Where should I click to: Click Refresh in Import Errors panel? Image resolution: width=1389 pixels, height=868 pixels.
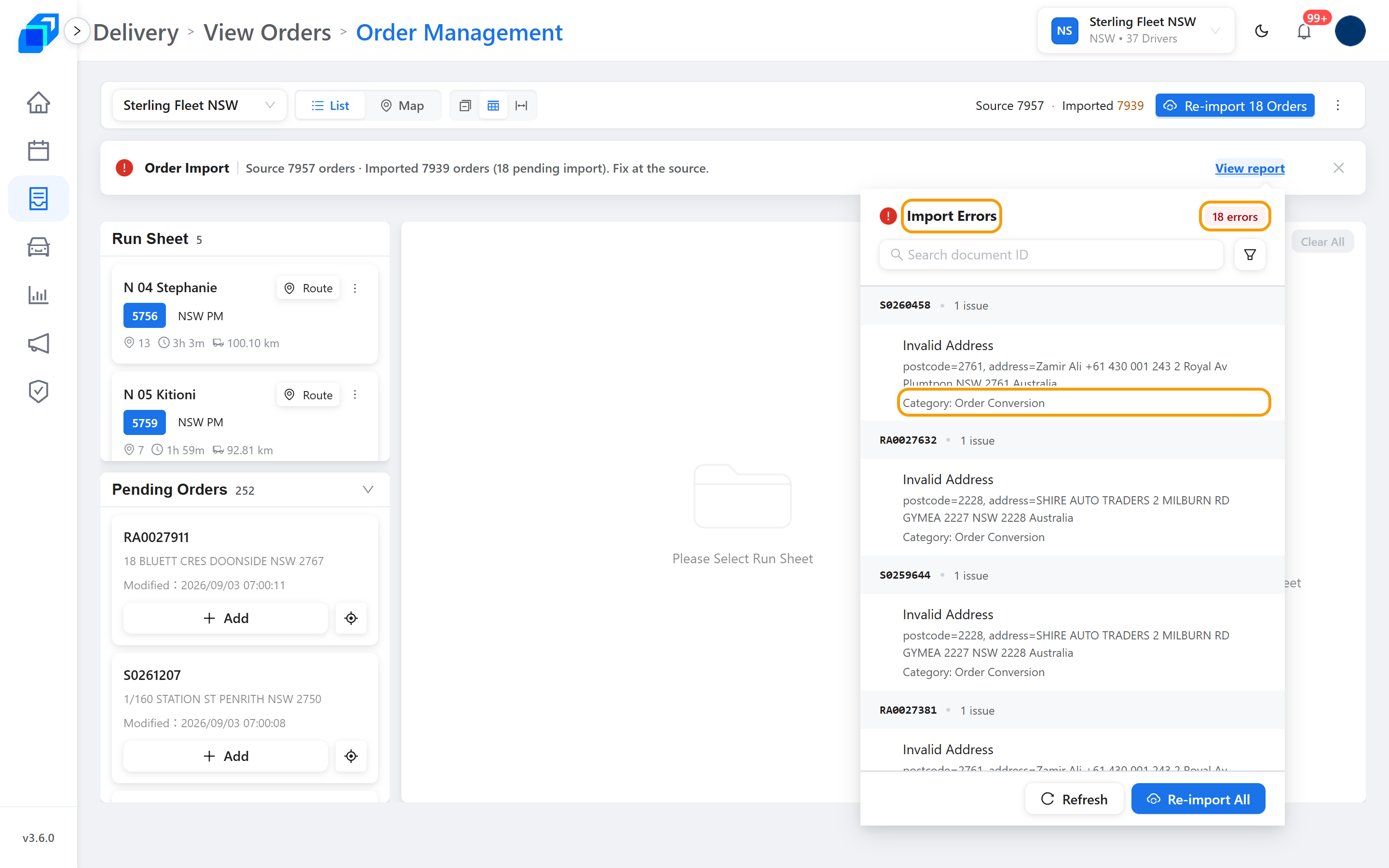coord(1074,799)
